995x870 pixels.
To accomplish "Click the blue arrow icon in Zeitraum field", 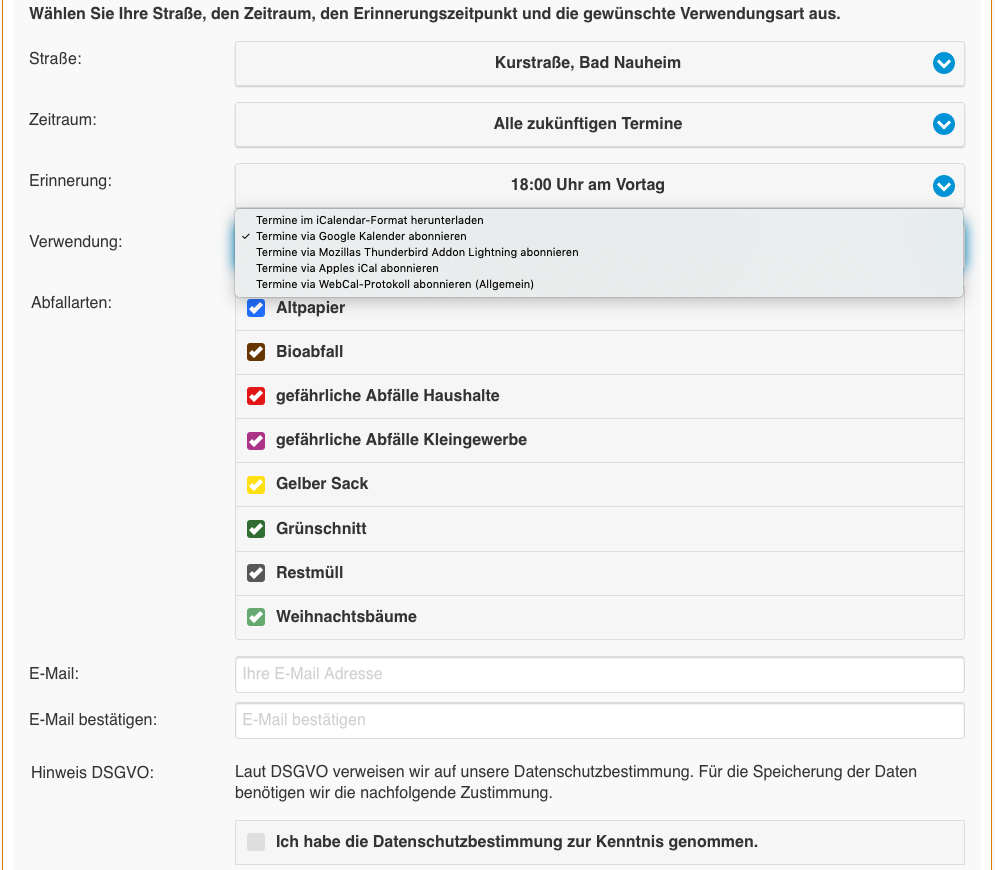I will point(943,124).
